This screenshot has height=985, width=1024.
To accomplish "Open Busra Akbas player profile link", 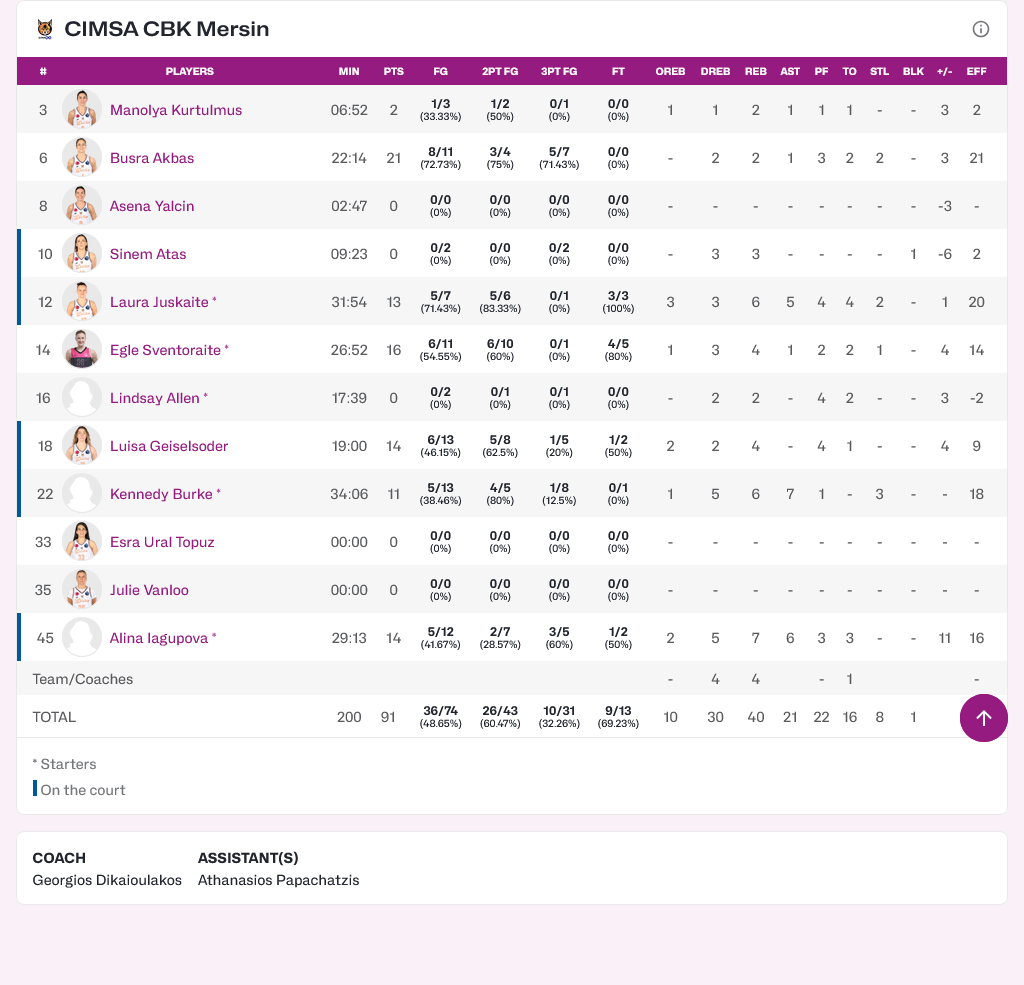I will 152,158.
